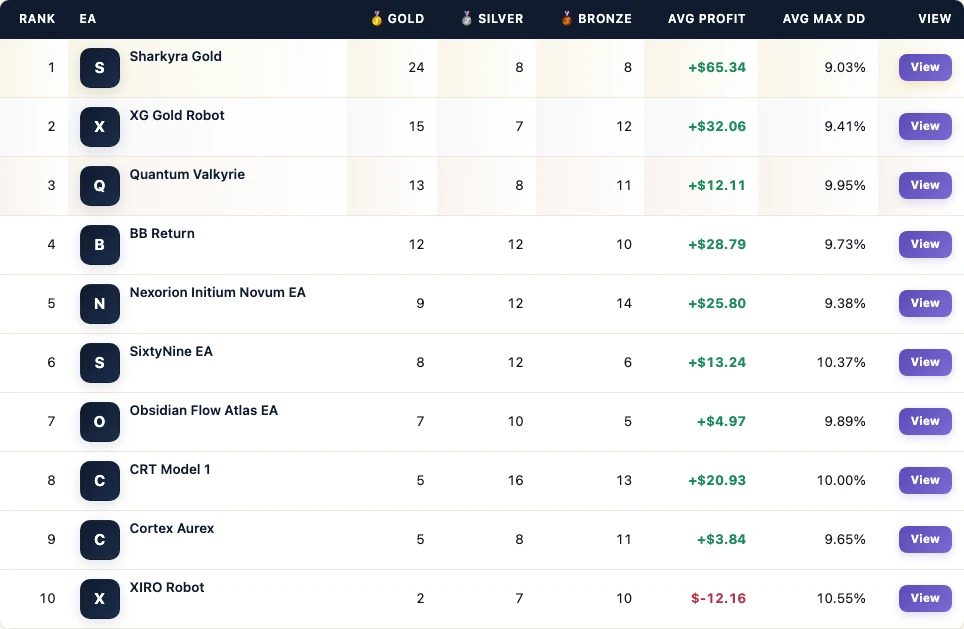This screenshot has height=629, width=964.
Task: Select the Quantum Valkyrie name text
Action: [188, 175]
